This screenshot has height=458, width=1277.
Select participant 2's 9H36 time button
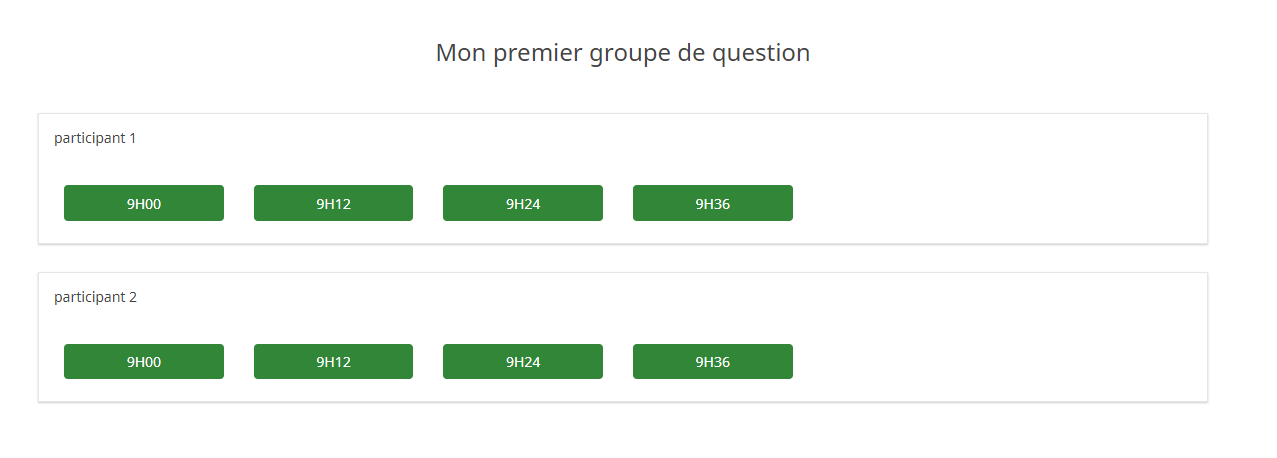(713, 362)
